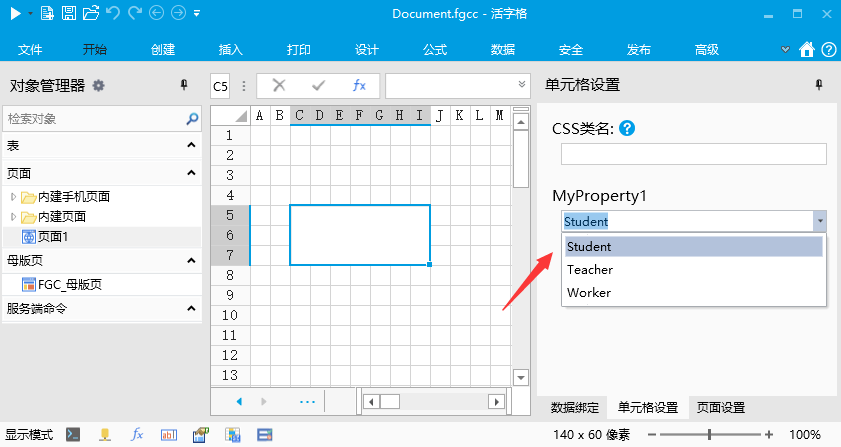Click the Redo arrow icon
This screenshot has width=841, height=447.
pos(135,13)
